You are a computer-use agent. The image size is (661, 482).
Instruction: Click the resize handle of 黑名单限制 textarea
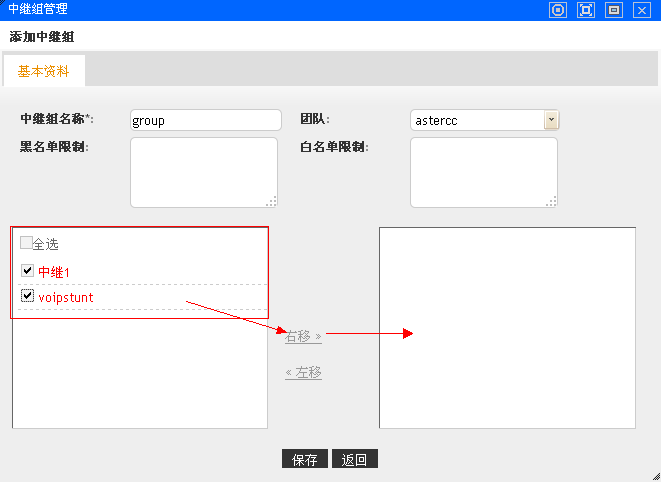click(271, 202)
